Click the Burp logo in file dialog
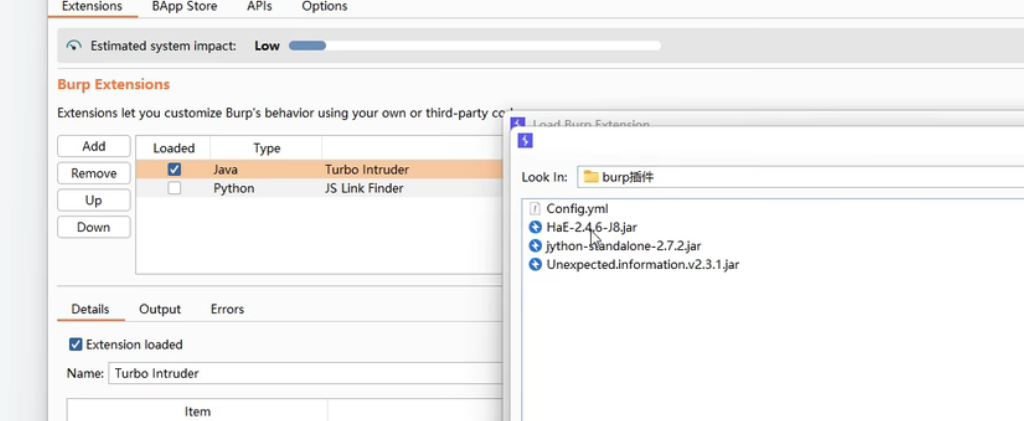1024x421 pixels. pos(525,140)
